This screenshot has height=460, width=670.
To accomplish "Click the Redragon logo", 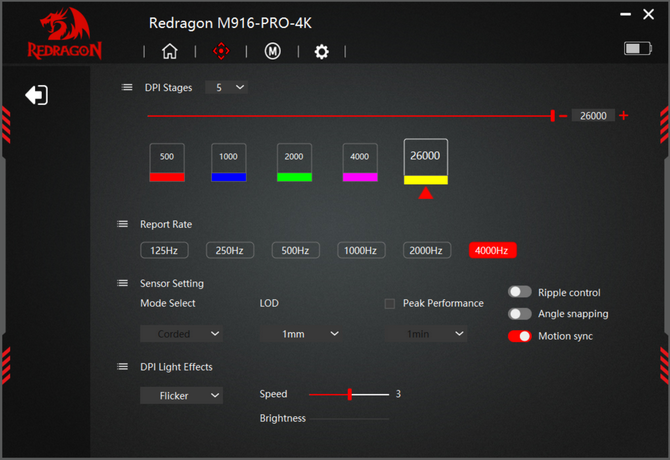I will tap(65, 33).
